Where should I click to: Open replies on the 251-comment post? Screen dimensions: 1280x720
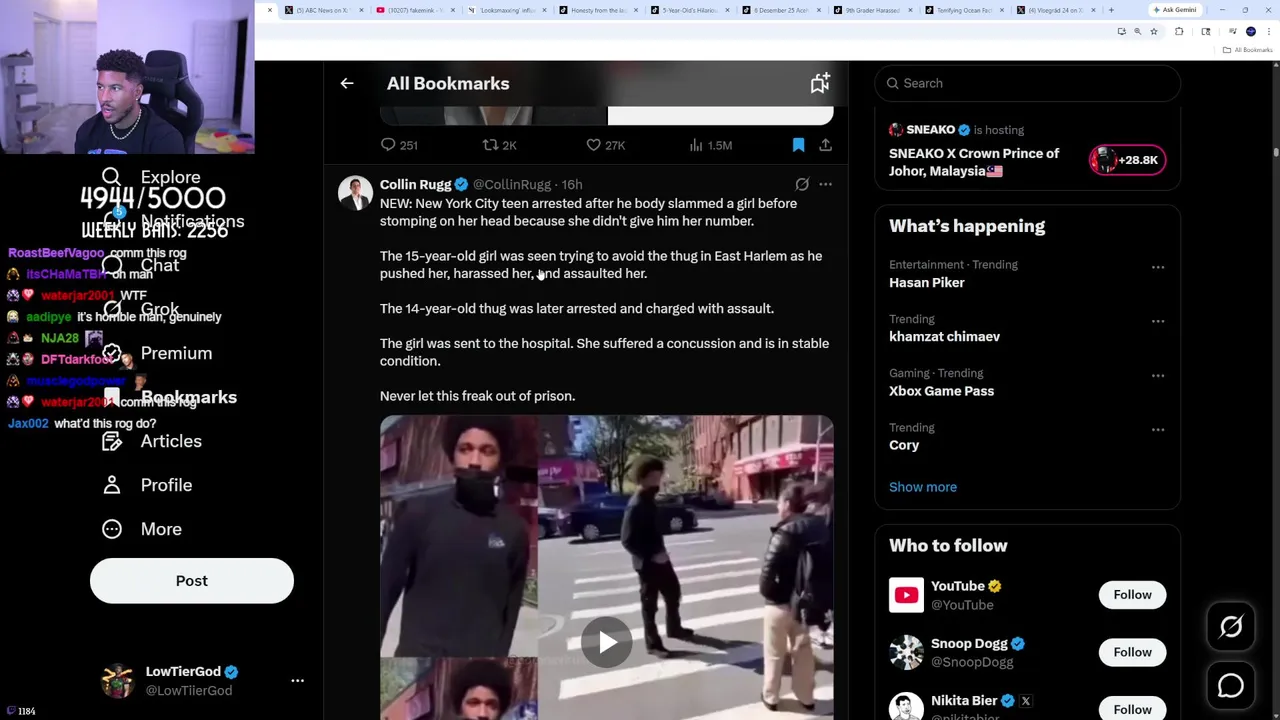[x=399, y=145]
